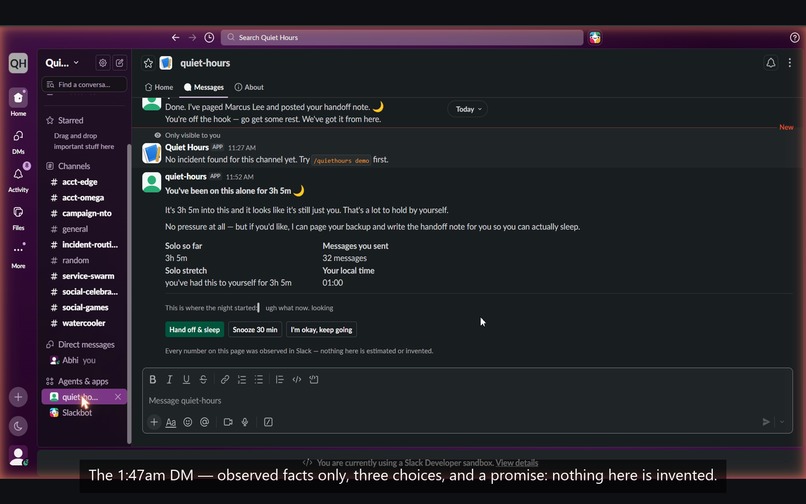Star the quiet-hours conversation
The width and height of the screenshot is (806, 504).
pyautogui.click(x=148, y=63)
